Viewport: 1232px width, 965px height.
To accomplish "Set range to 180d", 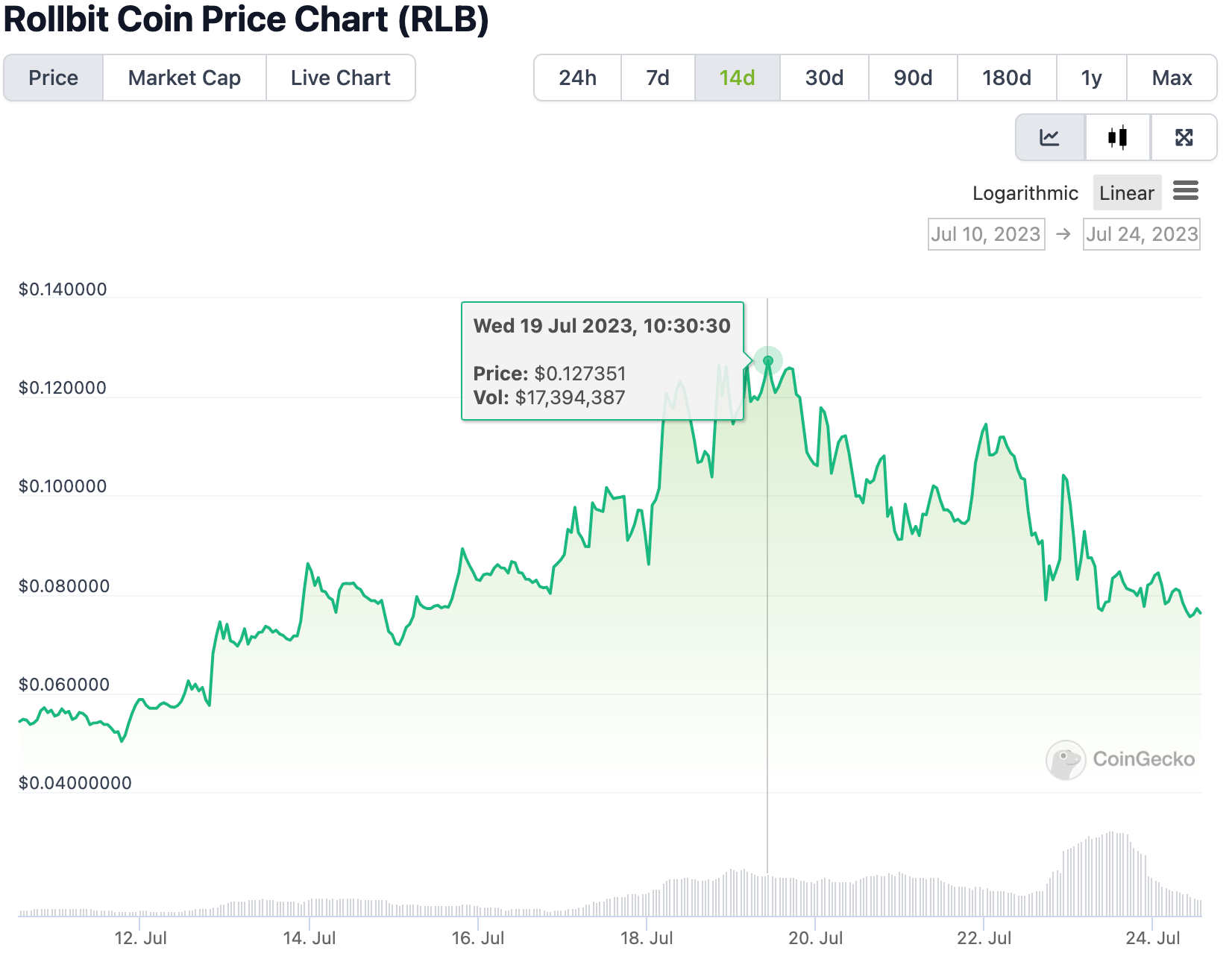I will pos(1006,78).
